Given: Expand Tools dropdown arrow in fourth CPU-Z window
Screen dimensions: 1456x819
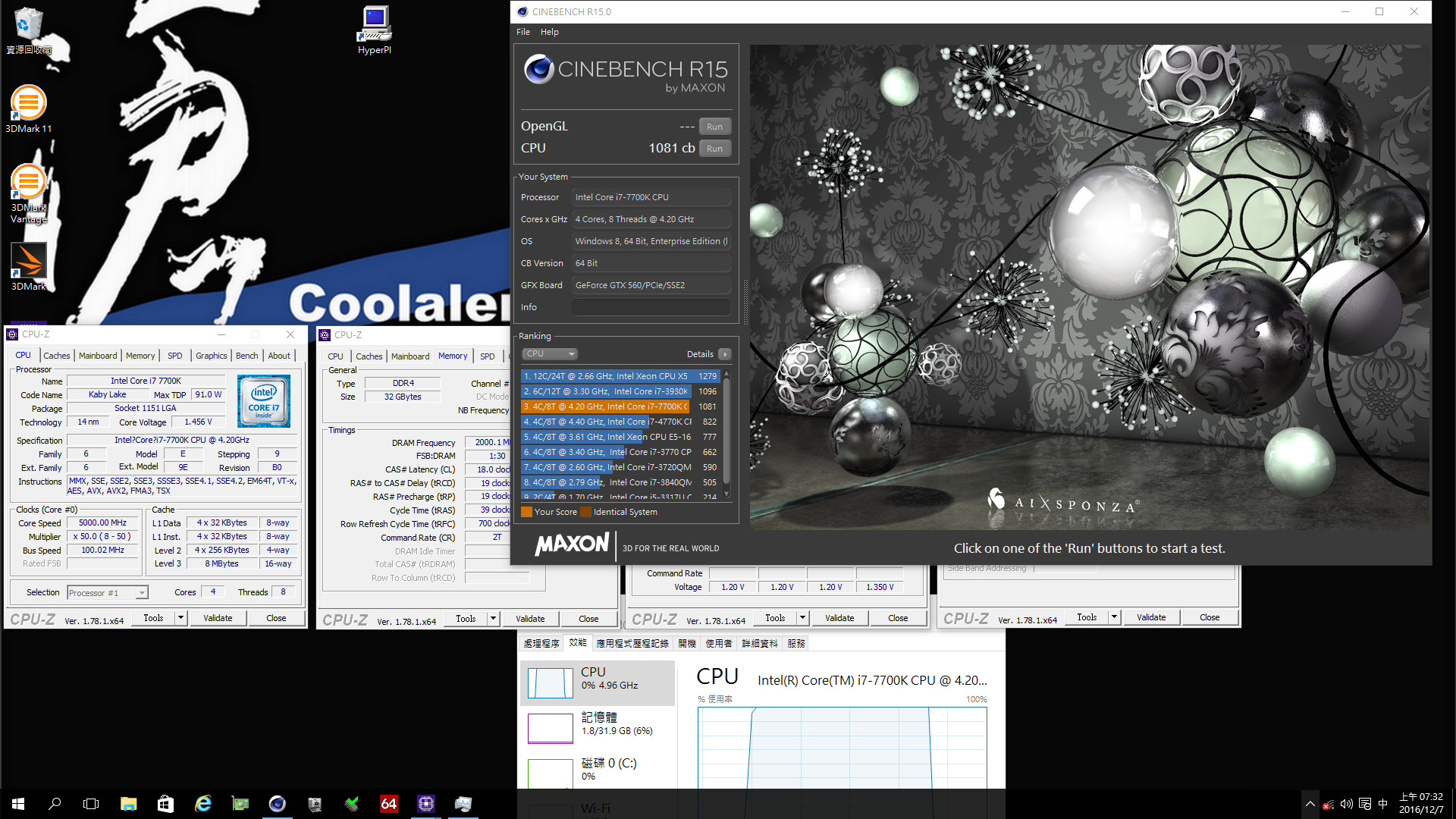Looking at the screenshot, I should (1114, 617).
